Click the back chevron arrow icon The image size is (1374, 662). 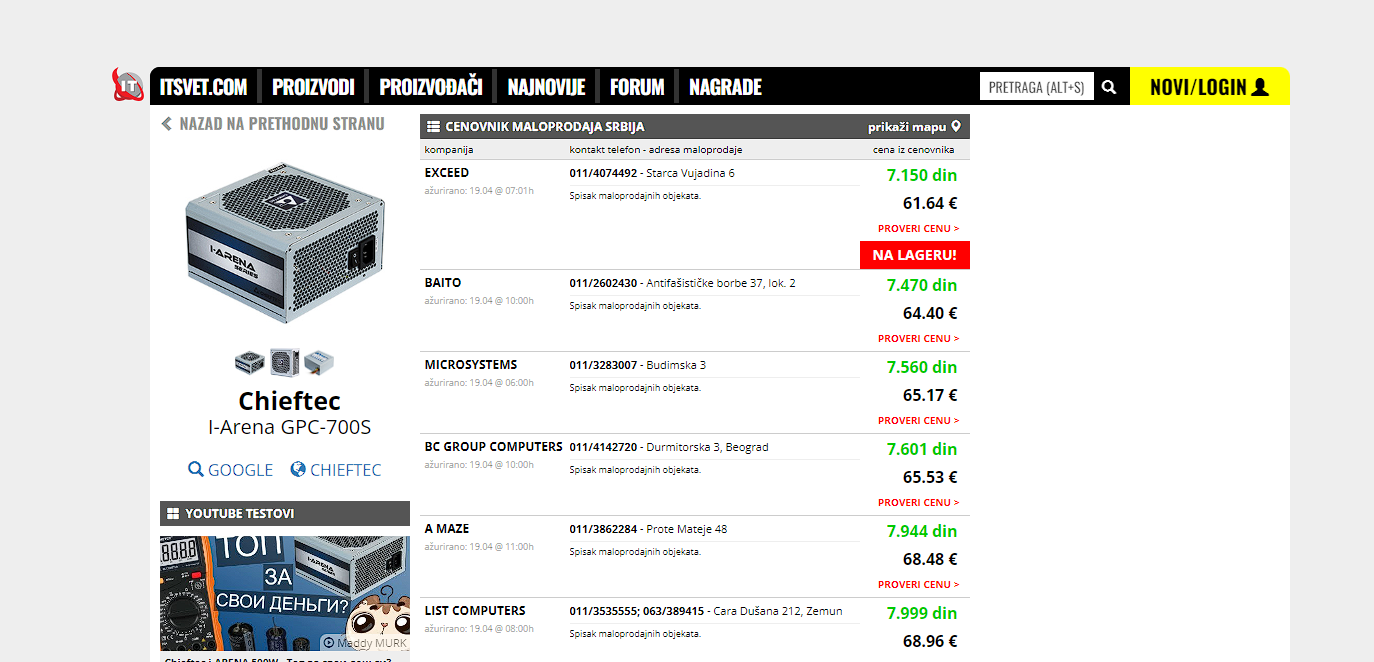(x=167, y=124)
